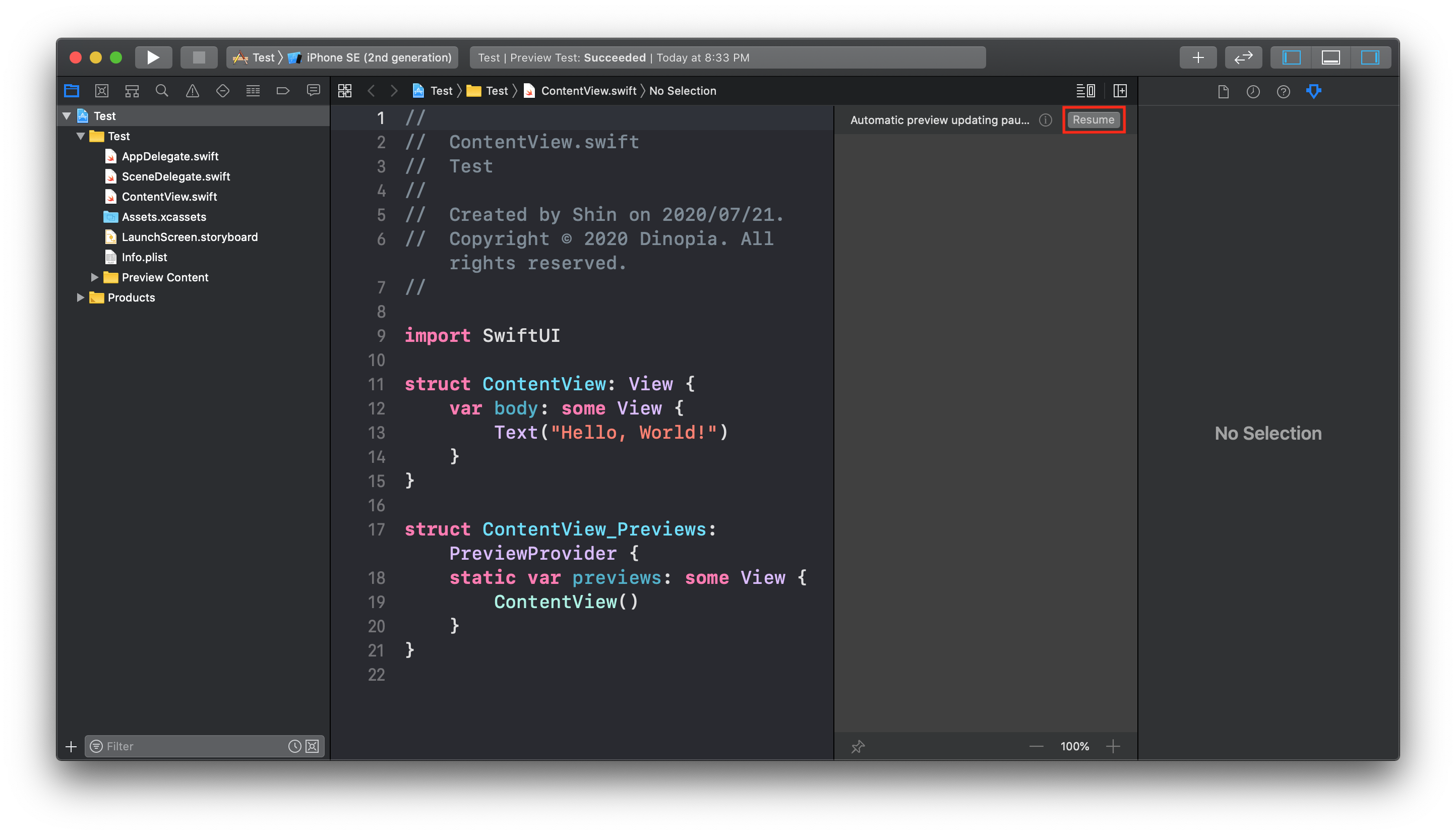Viewport: 1456px width, 835px height.
Task: Expand the Preview Content folder
Action: tap(95, 277)
